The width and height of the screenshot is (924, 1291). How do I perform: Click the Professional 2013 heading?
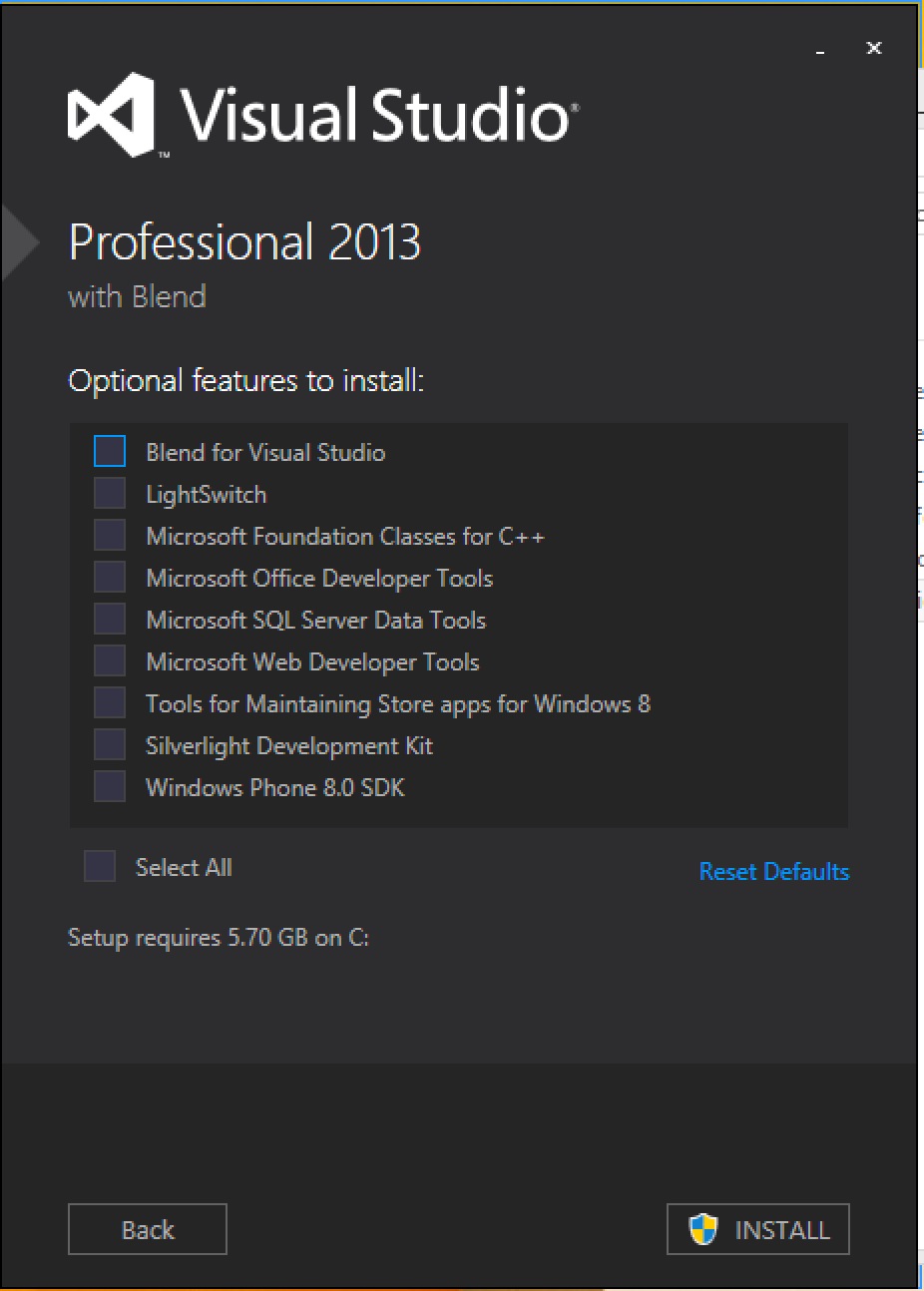(x=244, y=242)
